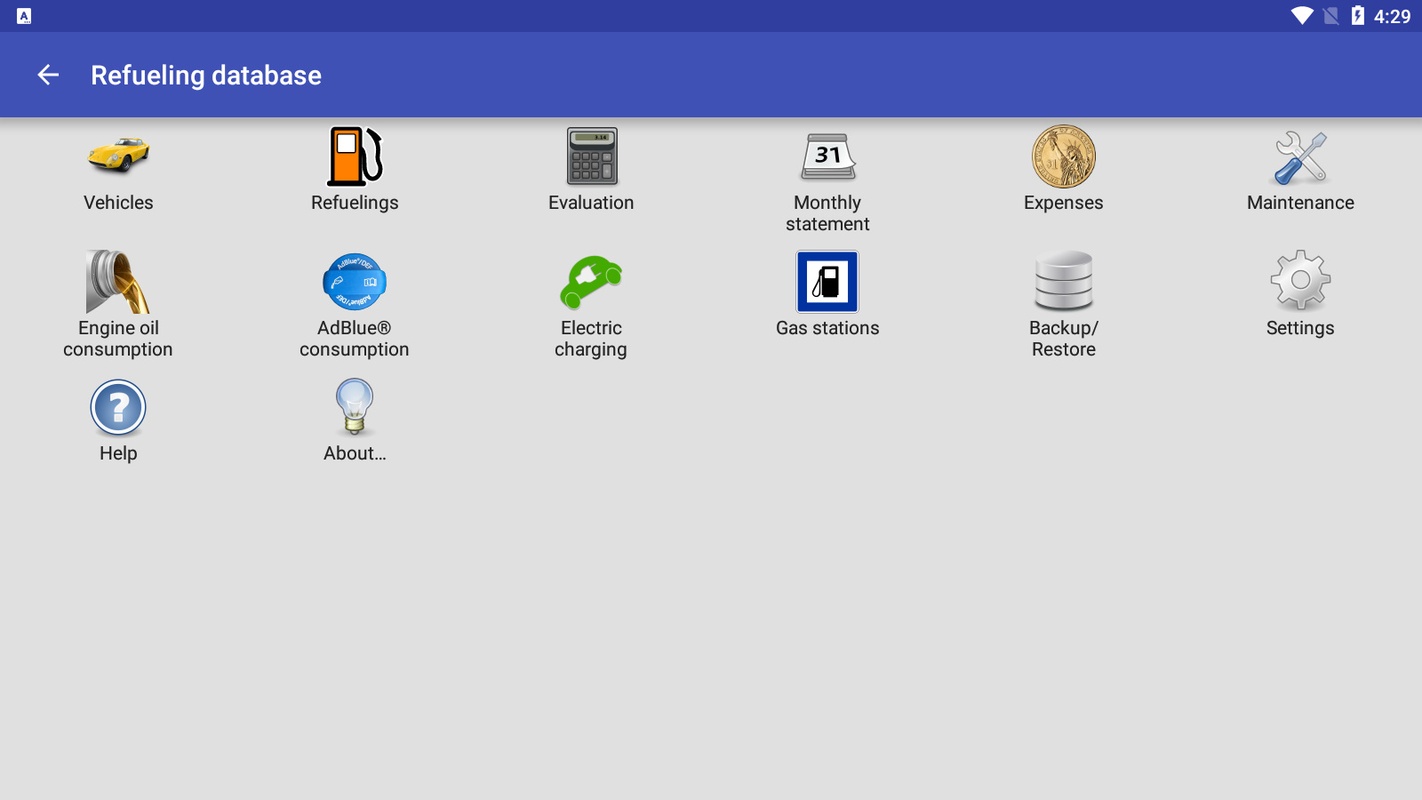This screenshot has height=800, width=1422.
Task: Tap the 4:29 clock in status bar
Action: click(x=1392, y=16)
